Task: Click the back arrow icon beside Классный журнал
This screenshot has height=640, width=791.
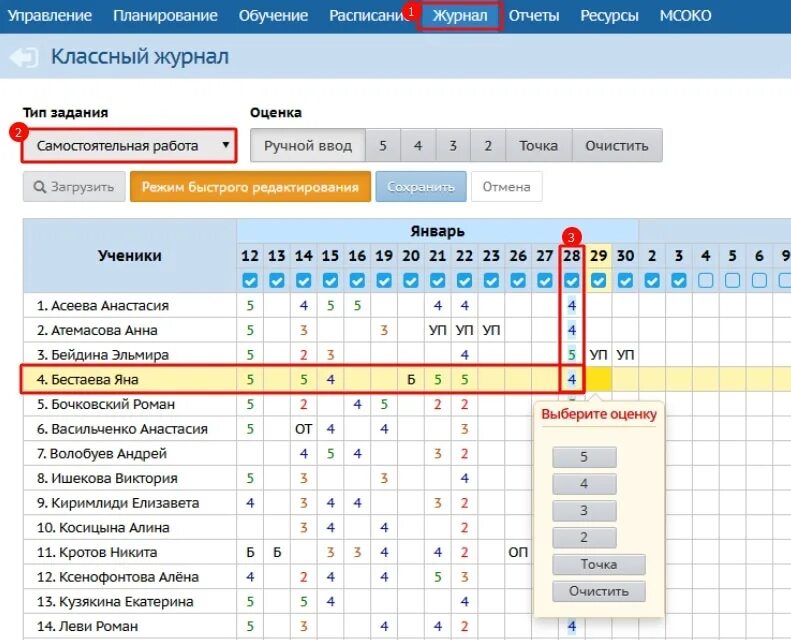Action: [x=23, y=57]
